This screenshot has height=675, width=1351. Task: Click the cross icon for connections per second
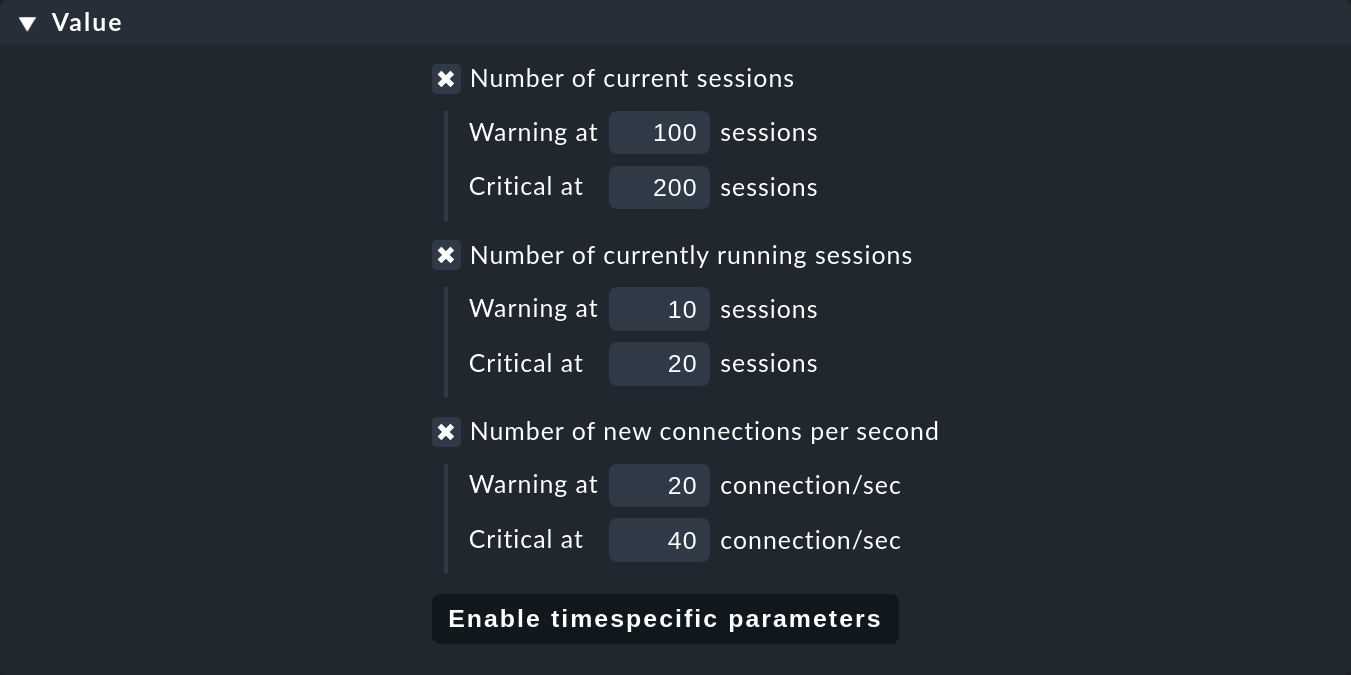[x=446, y=432]
